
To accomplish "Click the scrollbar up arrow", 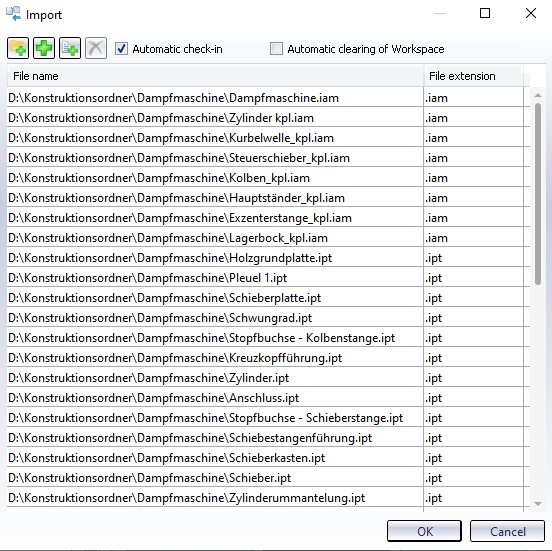I will 538,95.
